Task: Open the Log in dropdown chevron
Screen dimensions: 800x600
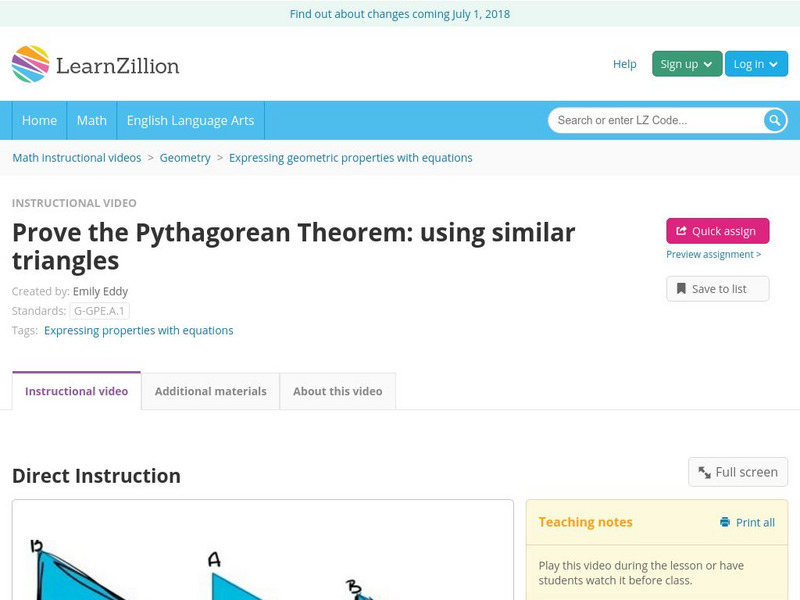Action: coord(771,63)
